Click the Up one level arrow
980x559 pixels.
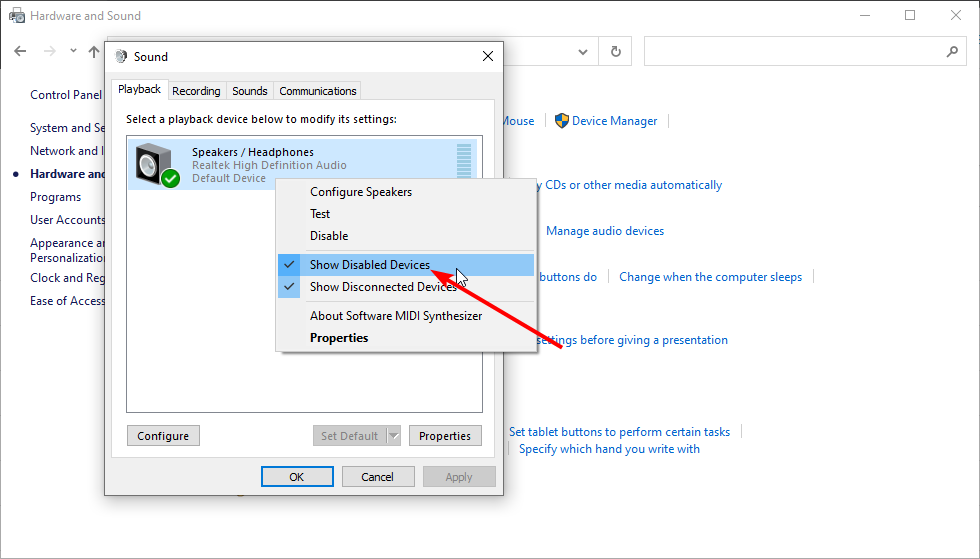click(x=94, y=51)
